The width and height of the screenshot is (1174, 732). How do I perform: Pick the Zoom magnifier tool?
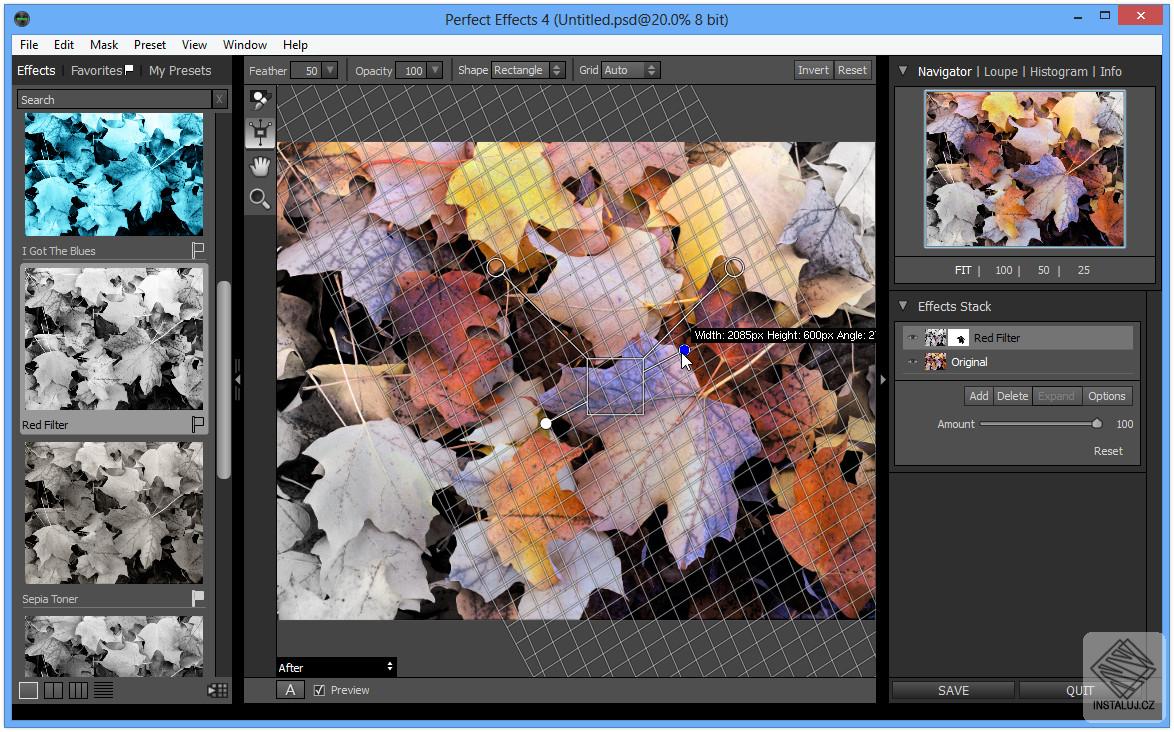(260, 199)
